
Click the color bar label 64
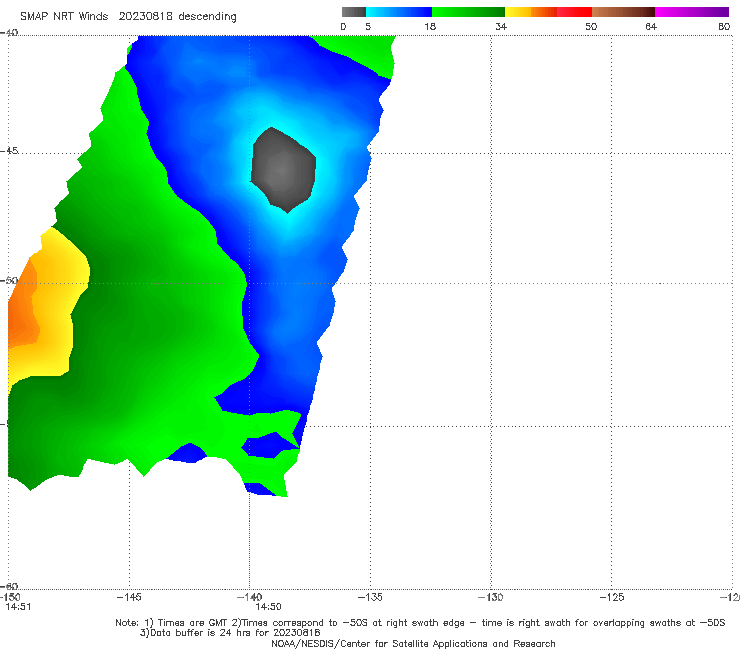point(651,26)
